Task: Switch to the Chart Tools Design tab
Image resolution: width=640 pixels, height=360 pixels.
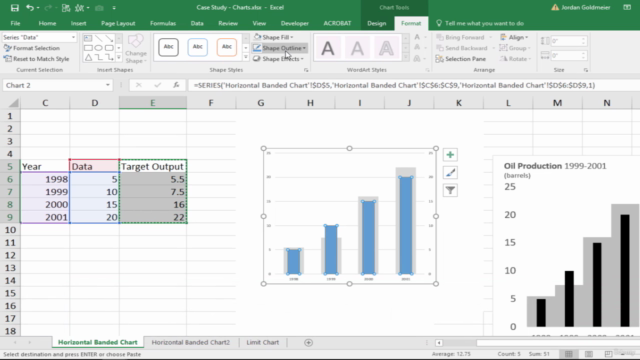Action: [376, 23]
